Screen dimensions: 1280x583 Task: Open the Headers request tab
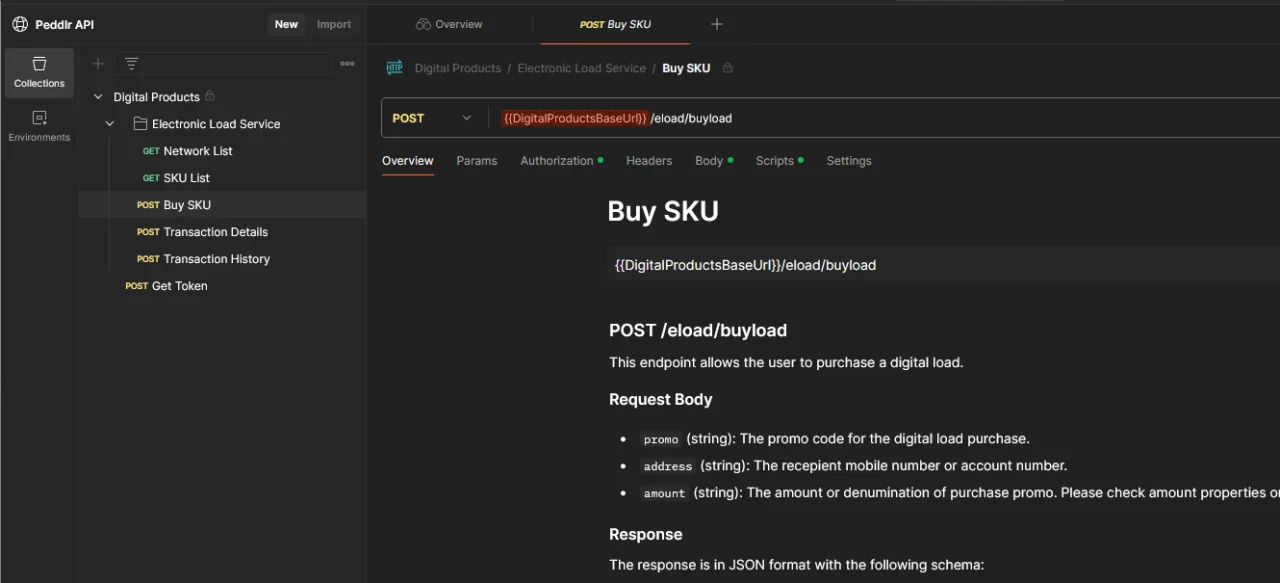[649, 161]
